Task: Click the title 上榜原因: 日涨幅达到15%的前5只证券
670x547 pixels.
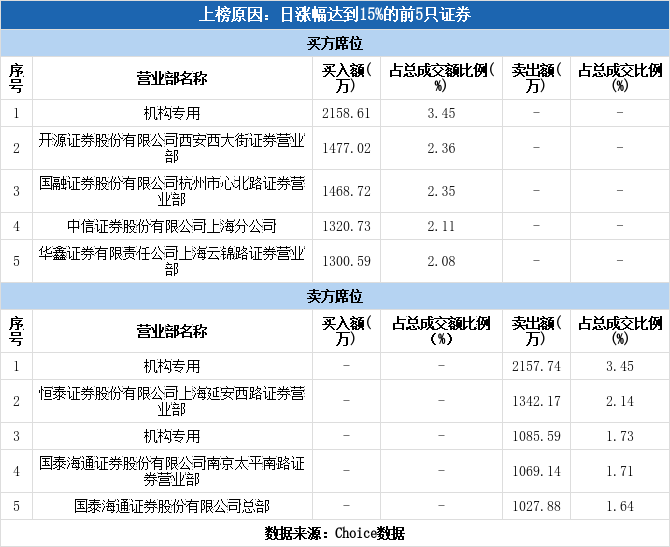Action: click(x=335, y=15)
